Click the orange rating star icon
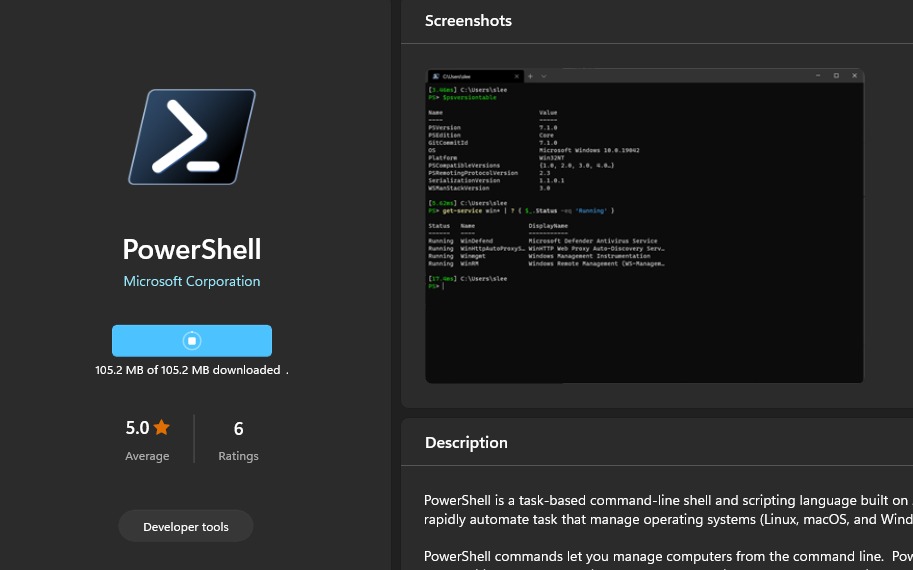Image resolution: width=913 pixels, height=570 pixels. [x=161, y=428]
